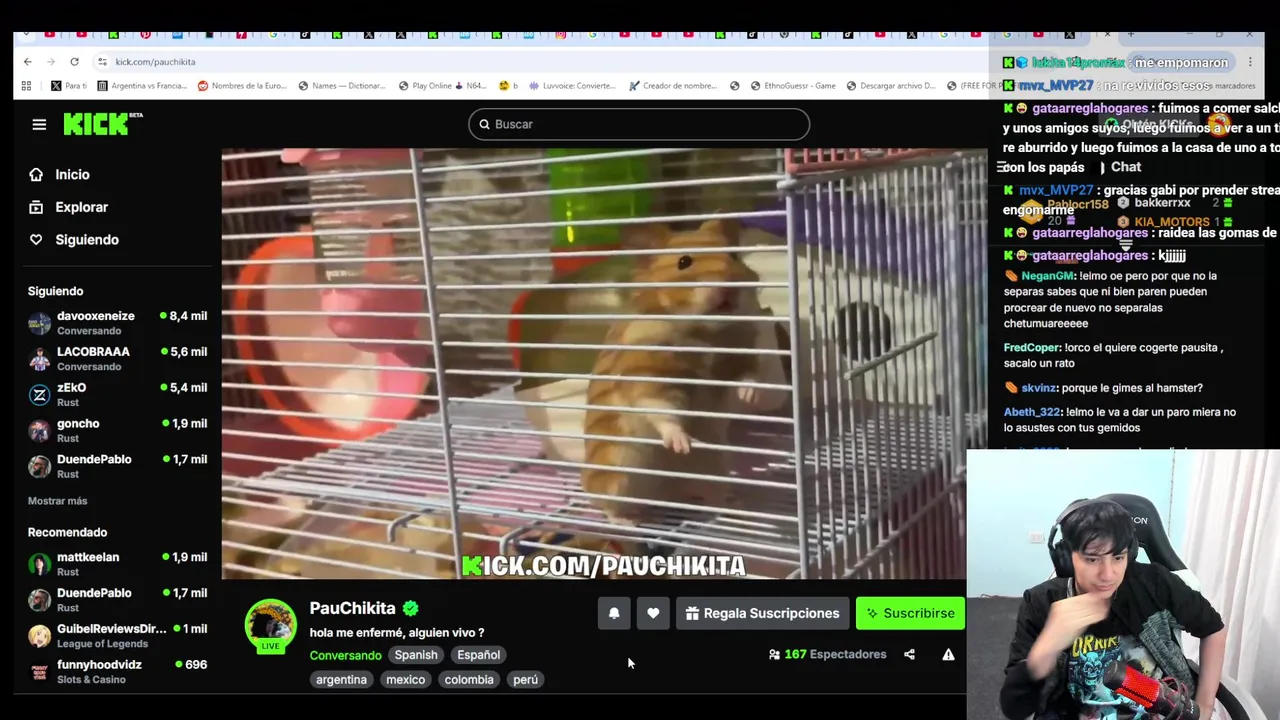Go to Inicio in the sidebar
This screenshot has width=1280, height=720.
click(x=73, y=174)
